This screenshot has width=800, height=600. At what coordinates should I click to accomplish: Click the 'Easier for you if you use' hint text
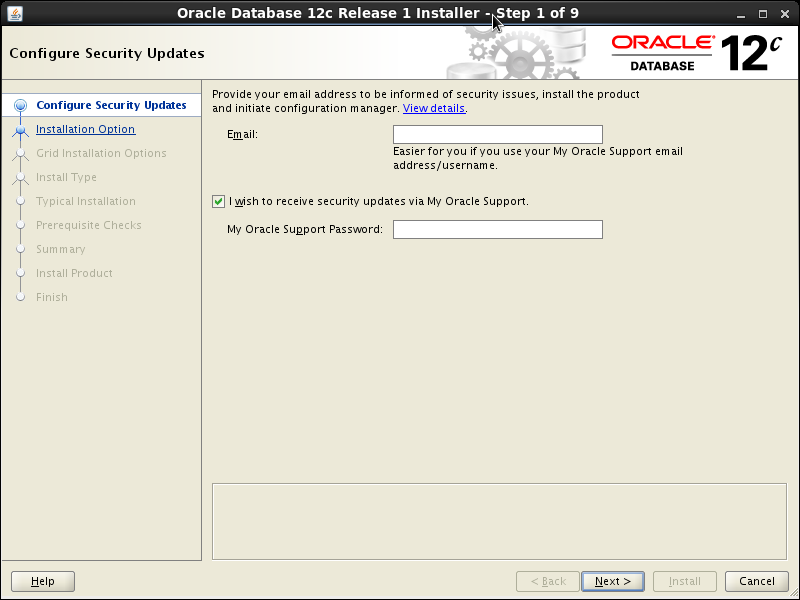point(538,158)
